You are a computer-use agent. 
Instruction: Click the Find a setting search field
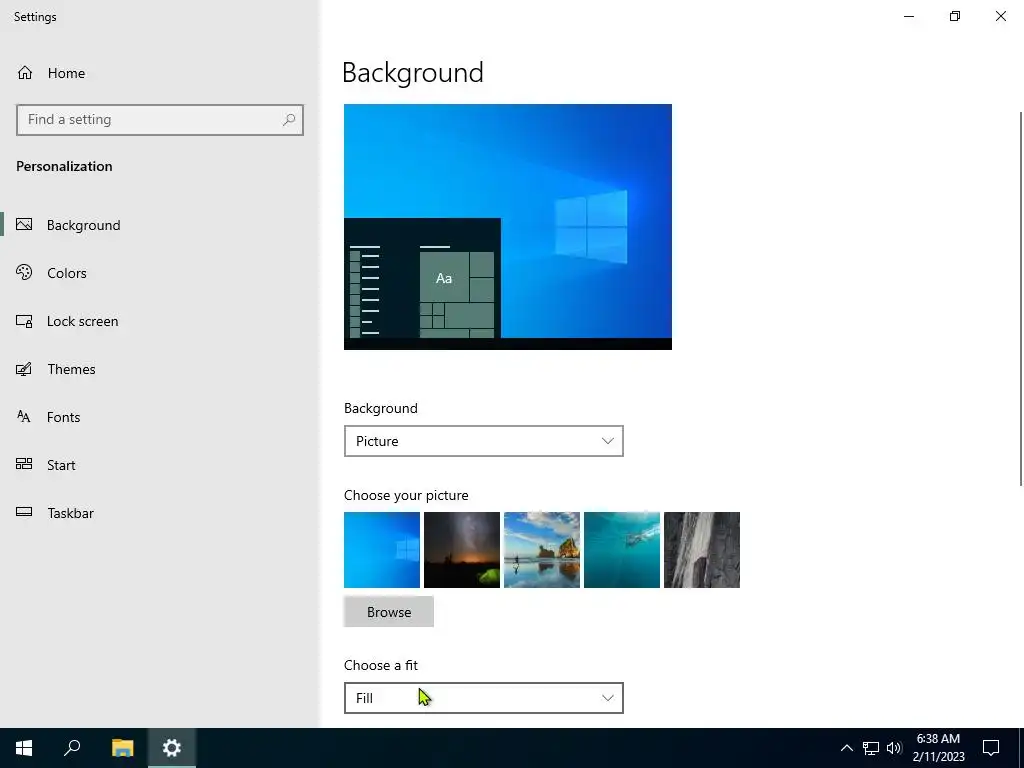point(160,120)
